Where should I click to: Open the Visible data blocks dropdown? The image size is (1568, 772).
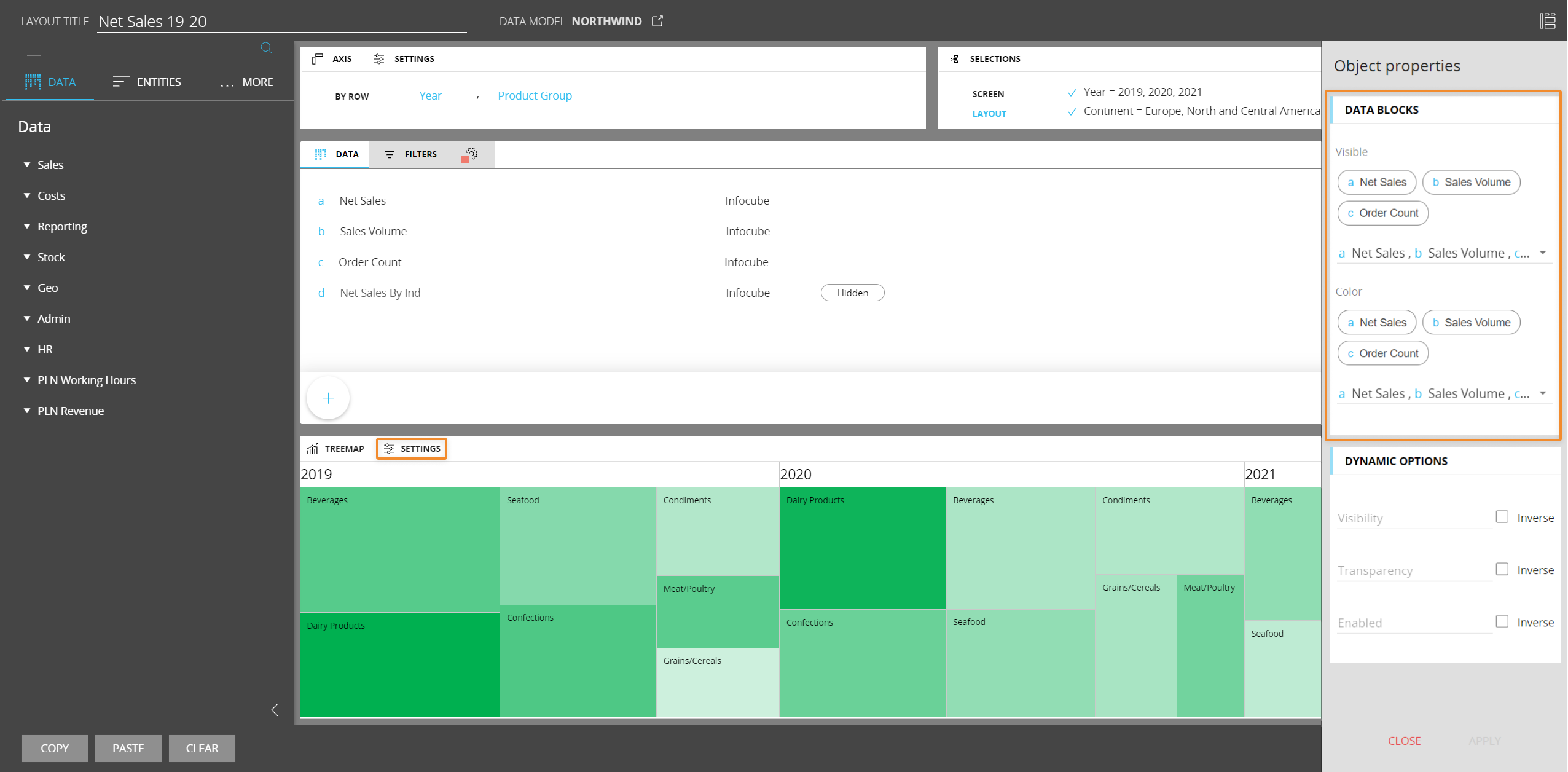pos(1542,253)
